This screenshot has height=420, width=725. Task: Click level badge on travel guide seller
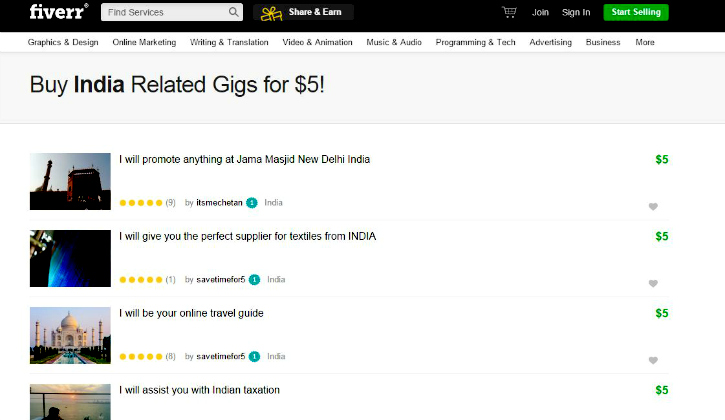254,356
